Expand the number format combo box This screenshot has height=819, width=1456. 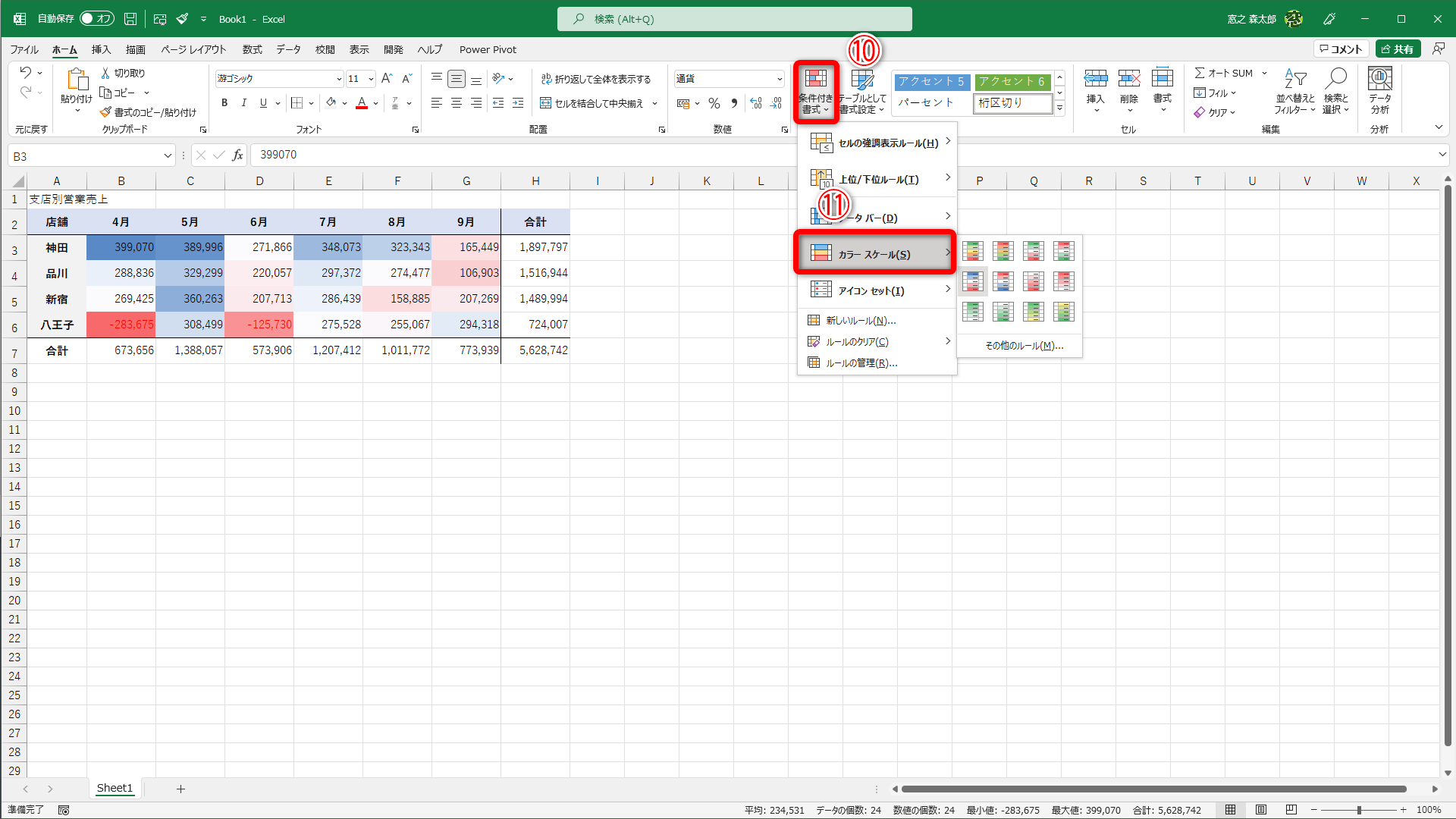[x=780, y=79]
